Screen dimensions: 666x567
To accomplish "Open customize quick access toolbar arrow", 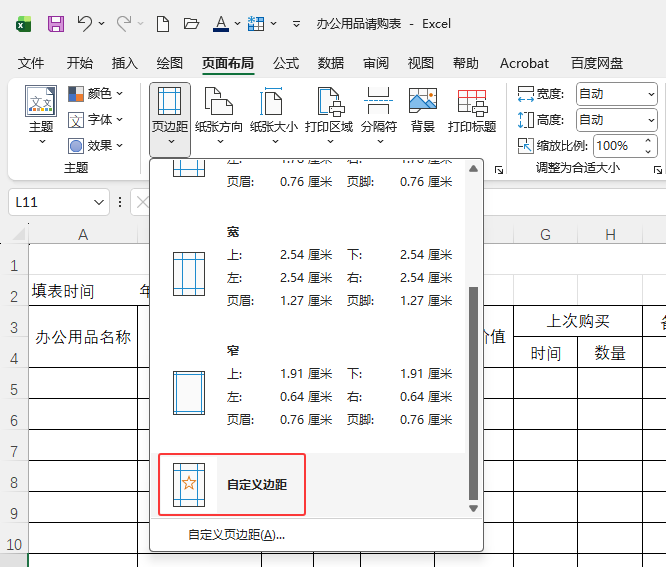I will [296, 24].
